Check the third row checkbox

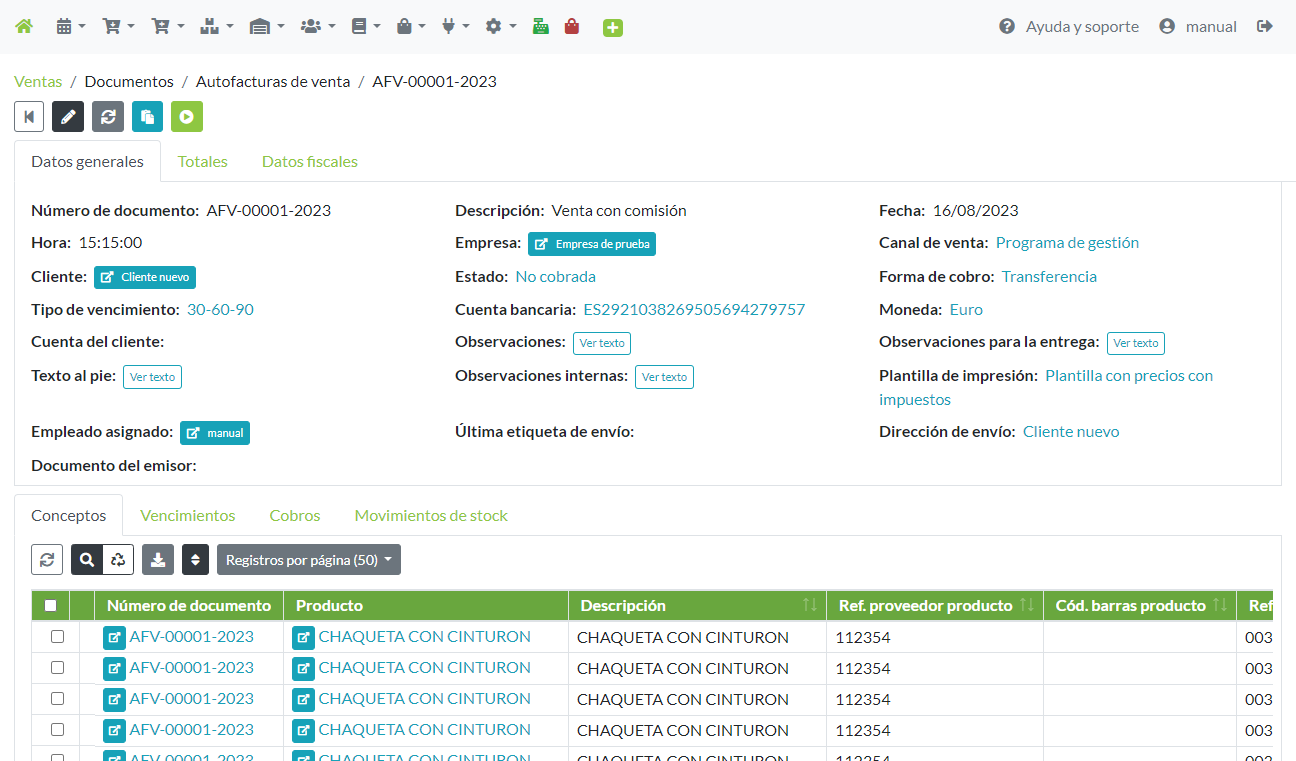click(x=57, y=699)
